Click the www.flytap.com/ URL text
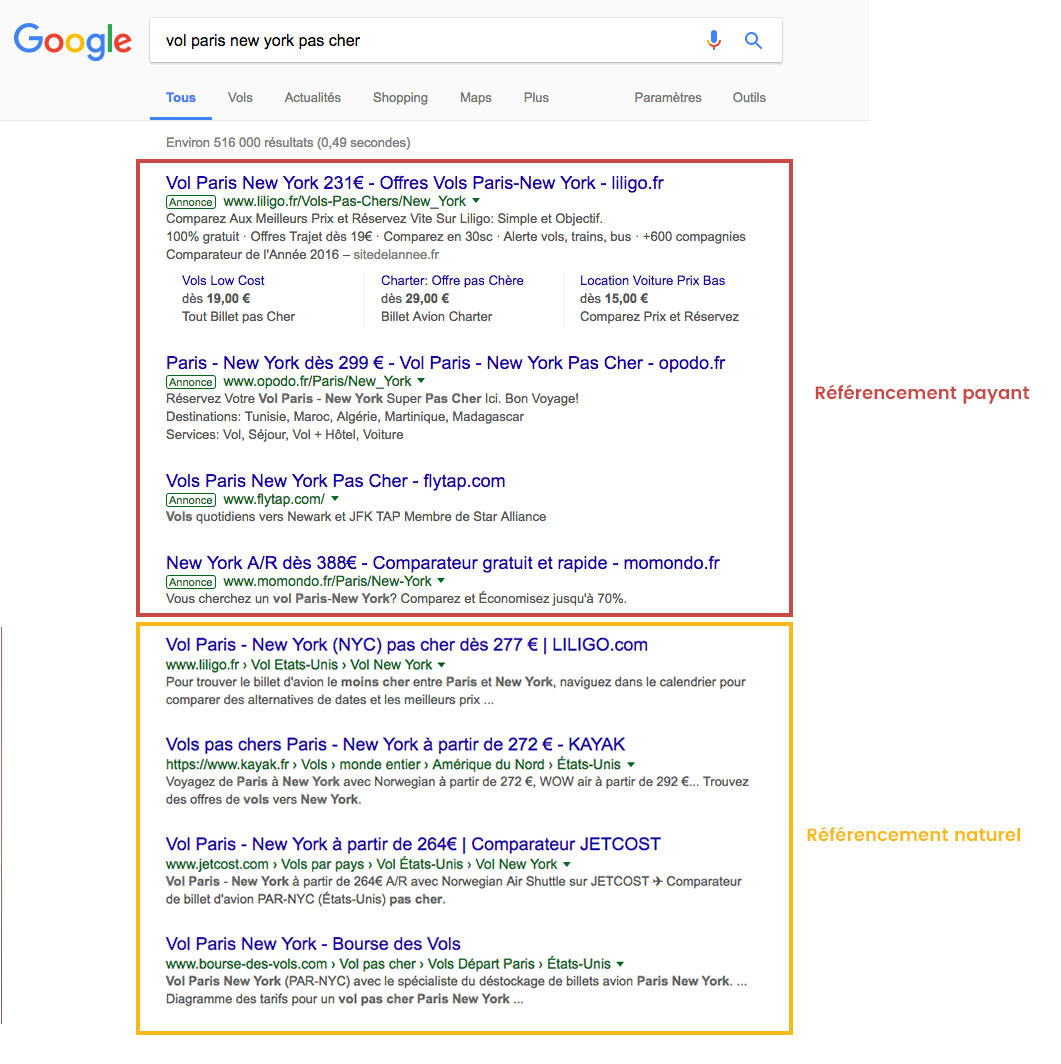Screen dimensions: 1061x1064 [x=274, y=499]
